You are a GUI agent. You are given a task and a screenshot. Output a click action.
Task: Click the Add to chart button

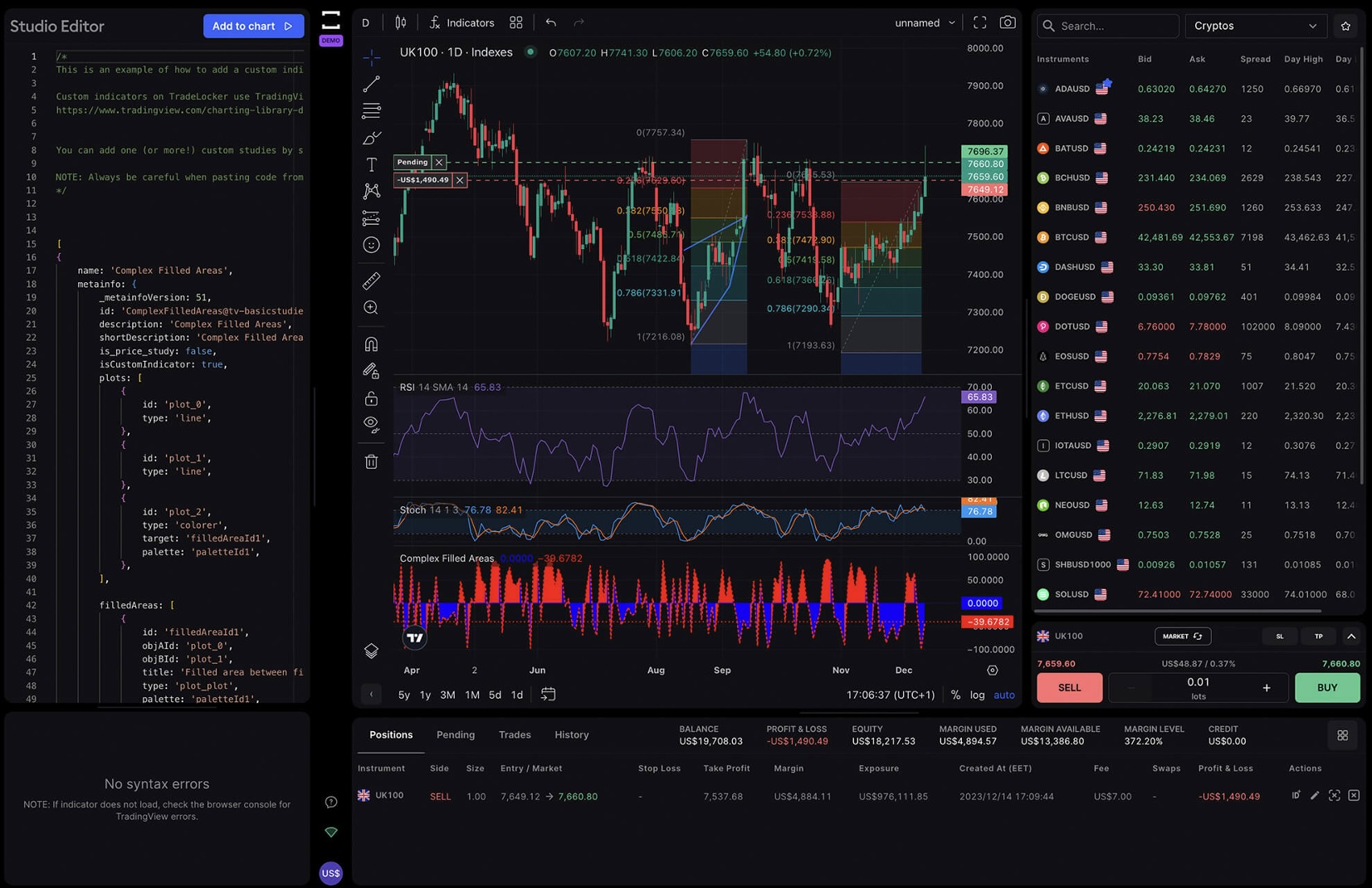(252, 26)
